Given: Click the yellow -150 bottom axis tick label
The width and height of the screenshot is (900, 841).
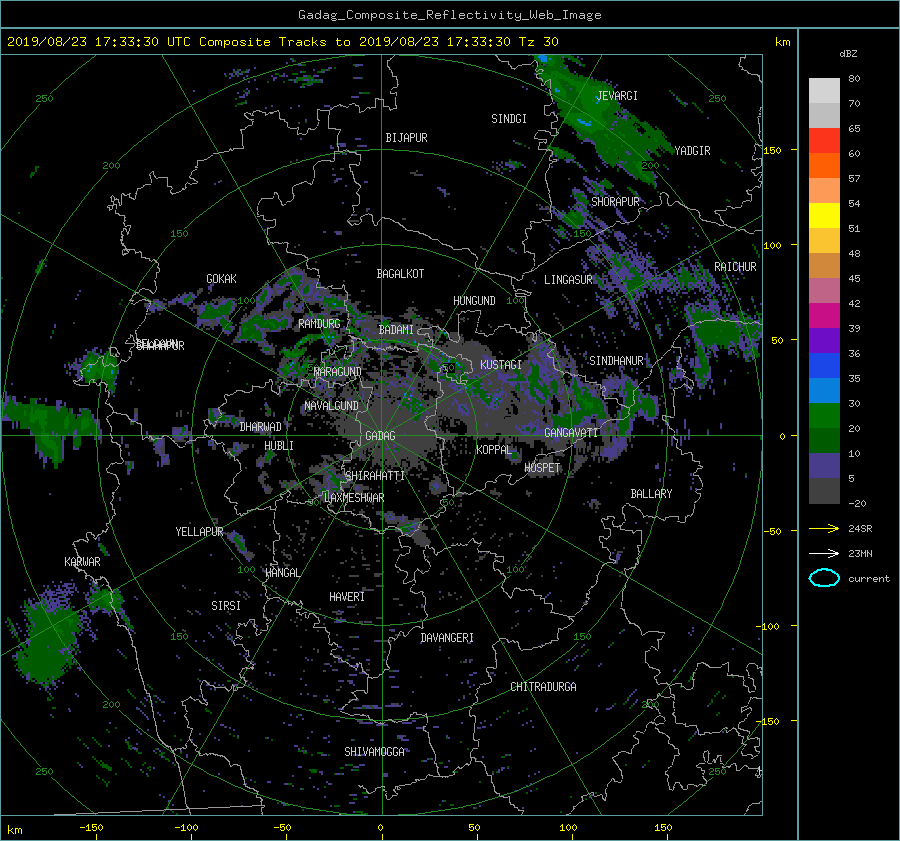Looking at the screenshot, I should (x=91, y=828).
